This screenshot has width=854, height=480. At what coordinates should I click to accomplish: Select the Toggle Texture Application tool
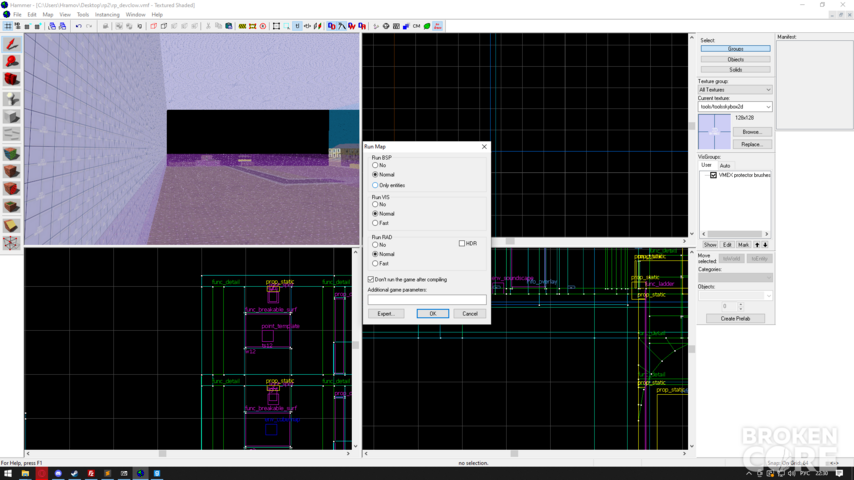[11, 154]
